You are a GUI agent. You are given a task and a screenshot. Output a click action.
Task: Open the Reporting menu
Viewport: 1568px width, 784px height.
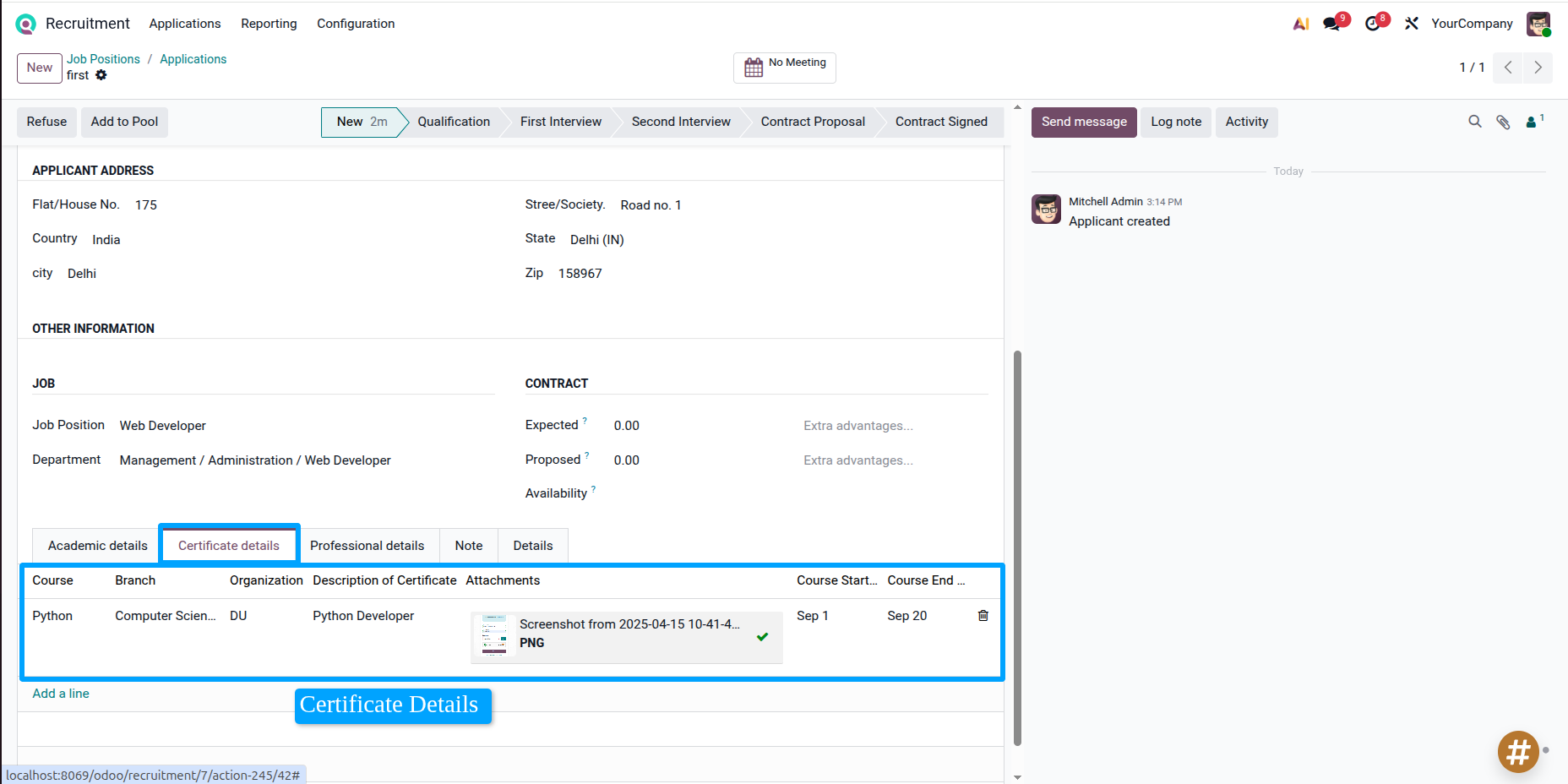(x=269, y=24)
